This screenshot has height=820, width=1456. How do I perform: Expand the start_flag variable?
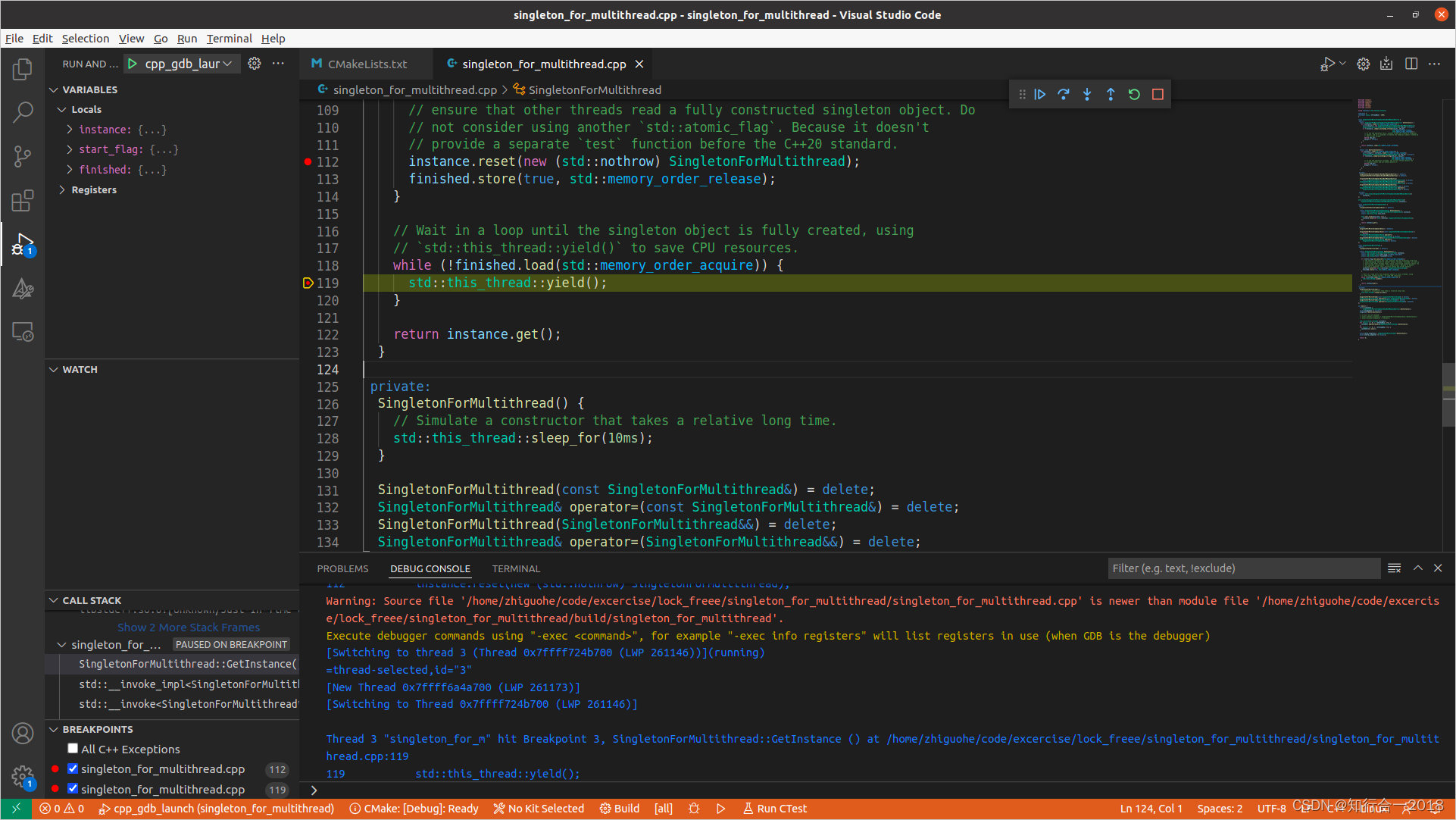[x=70, y=149]
